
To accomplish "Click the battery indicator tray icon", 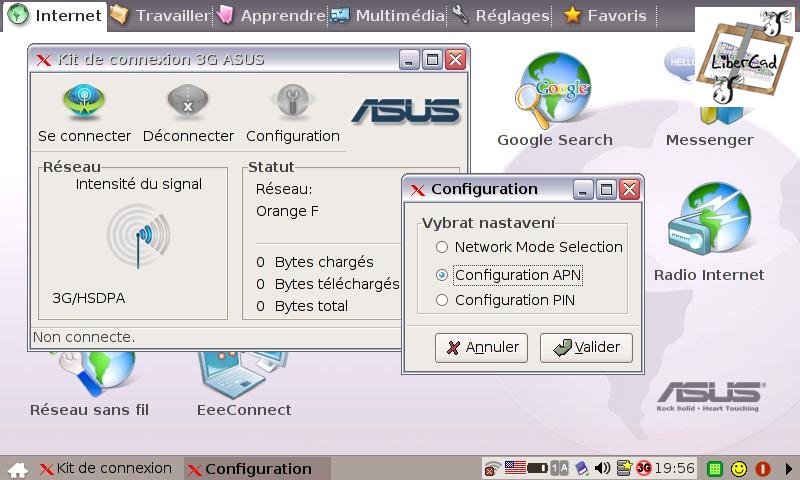I will [x=537, y=468].
